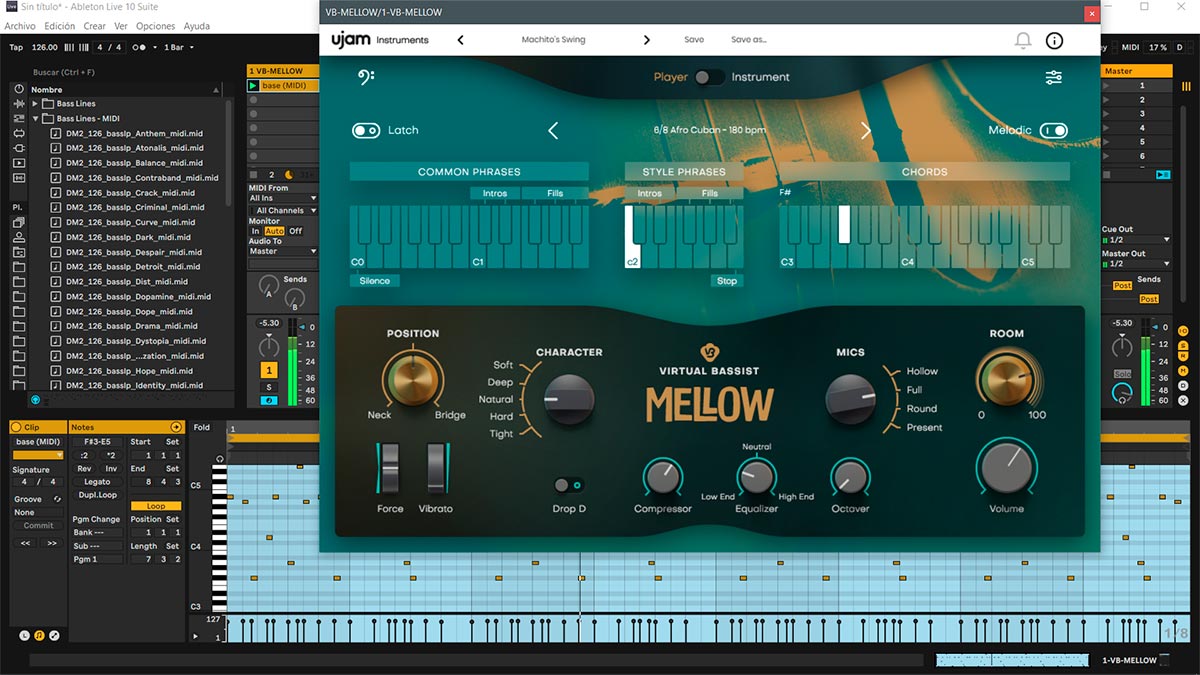
Task: Toggle the piano roll headphone preview icon
Action: [218, 459]
